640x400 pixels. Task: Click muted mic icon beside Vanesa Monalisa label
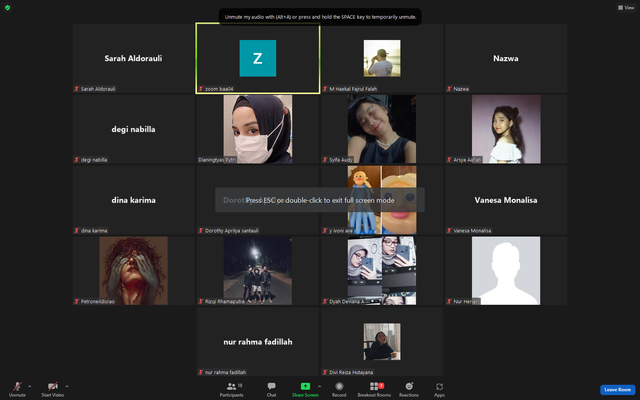[x=449, y=231]
